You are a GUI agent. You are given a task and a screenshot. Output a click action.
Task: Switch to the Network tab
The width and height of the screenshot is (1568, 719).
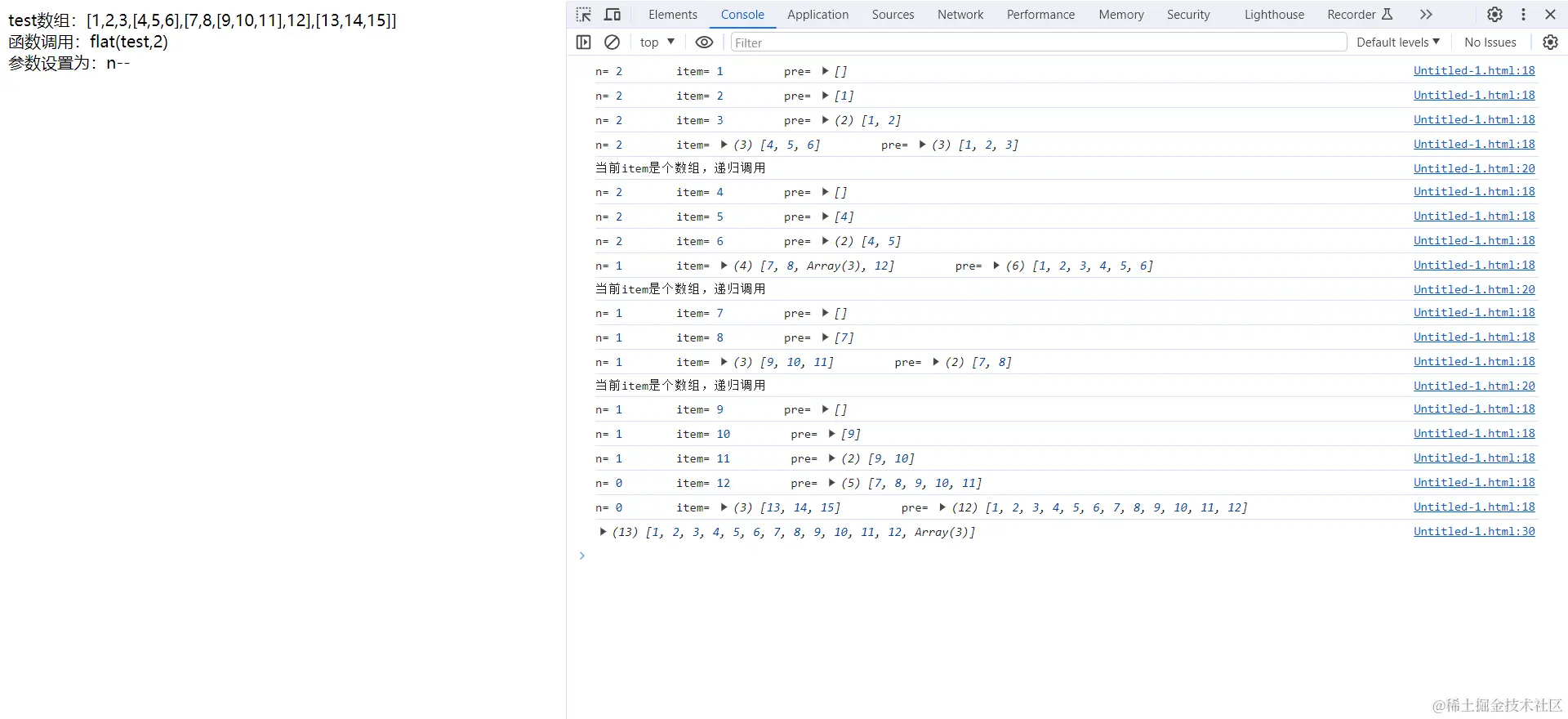coord(960,15)
